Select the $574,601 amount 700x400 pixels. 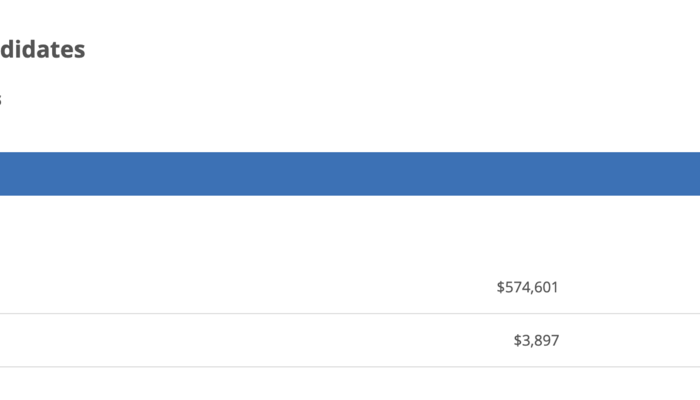[527, 287]
